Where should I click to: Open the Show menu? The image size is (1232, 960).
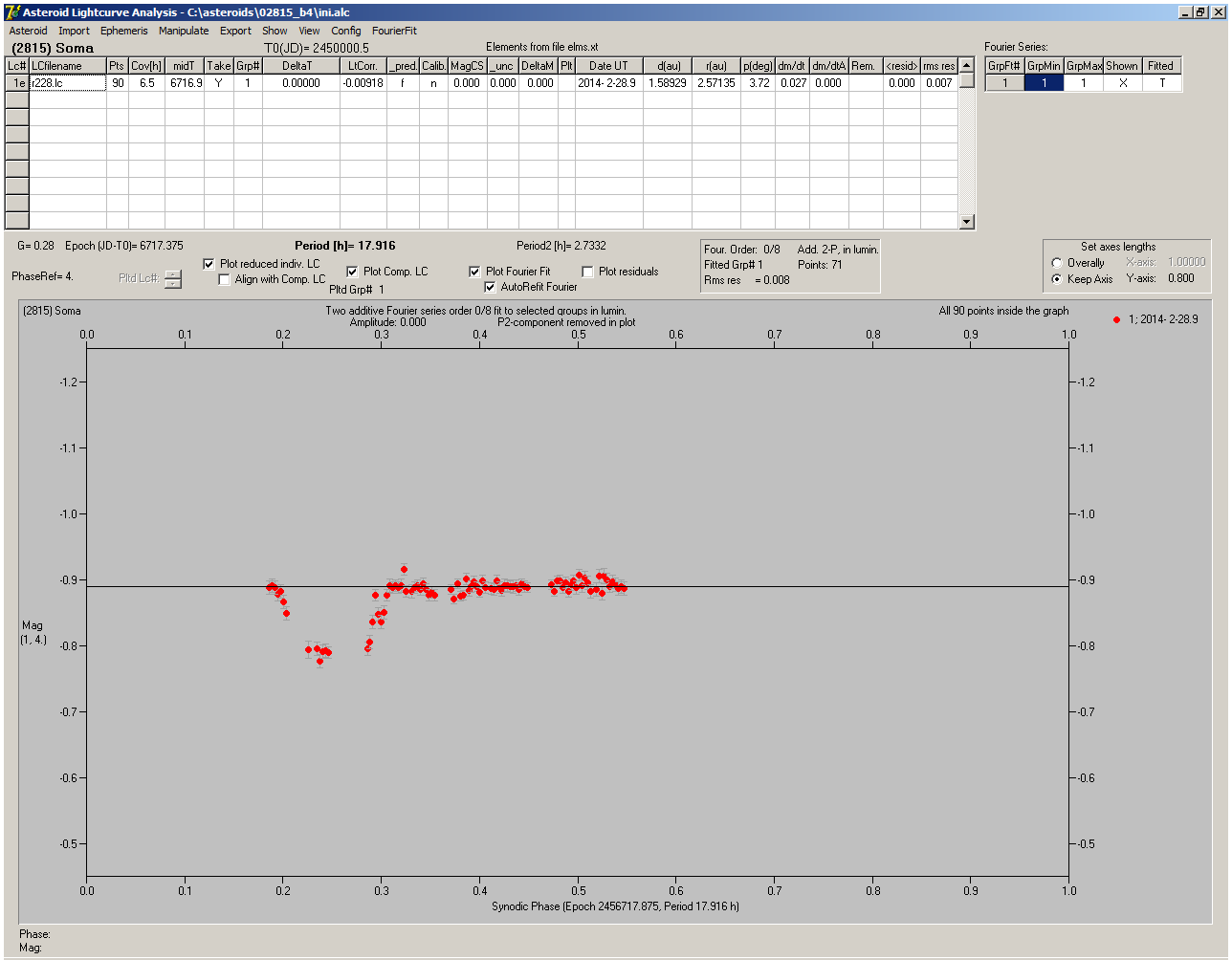coord(275,31)
